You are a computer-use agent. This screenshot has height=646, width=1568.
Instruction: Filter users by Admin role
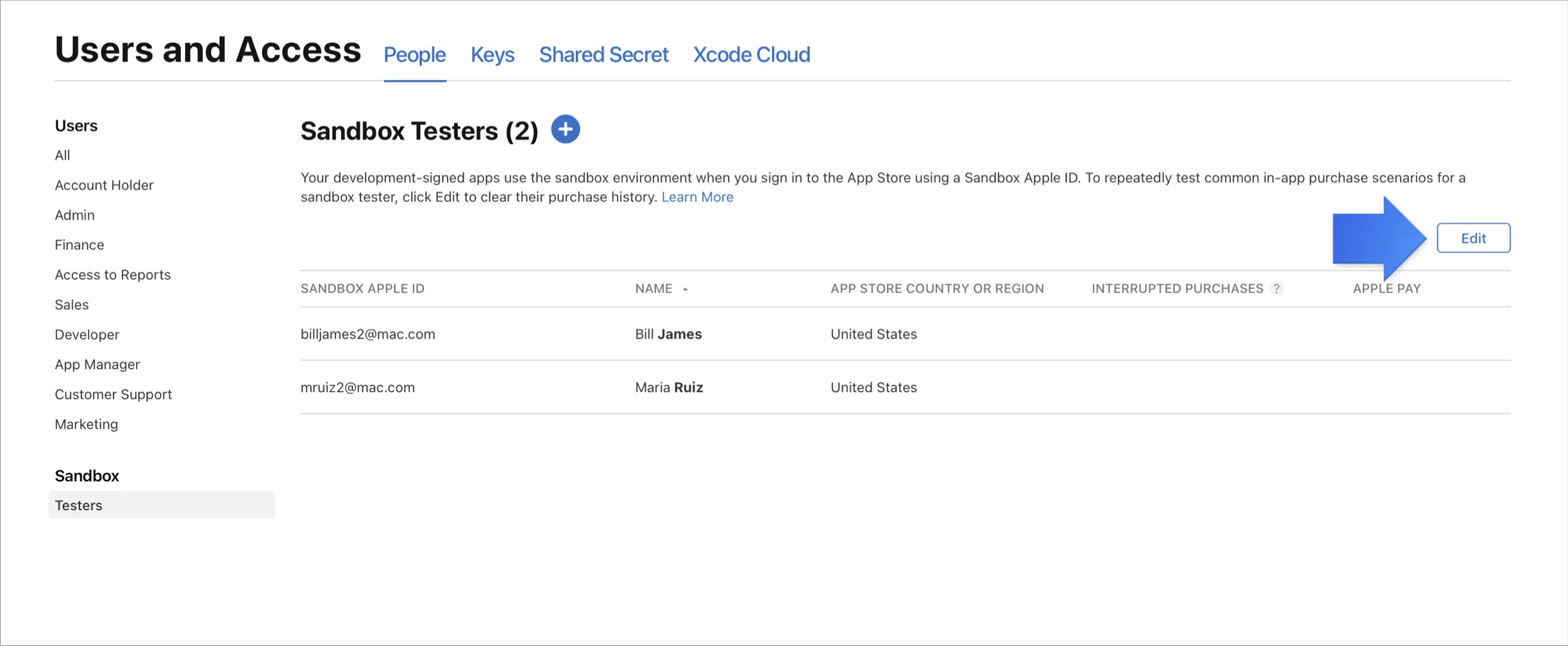click(x=74, y=215)
